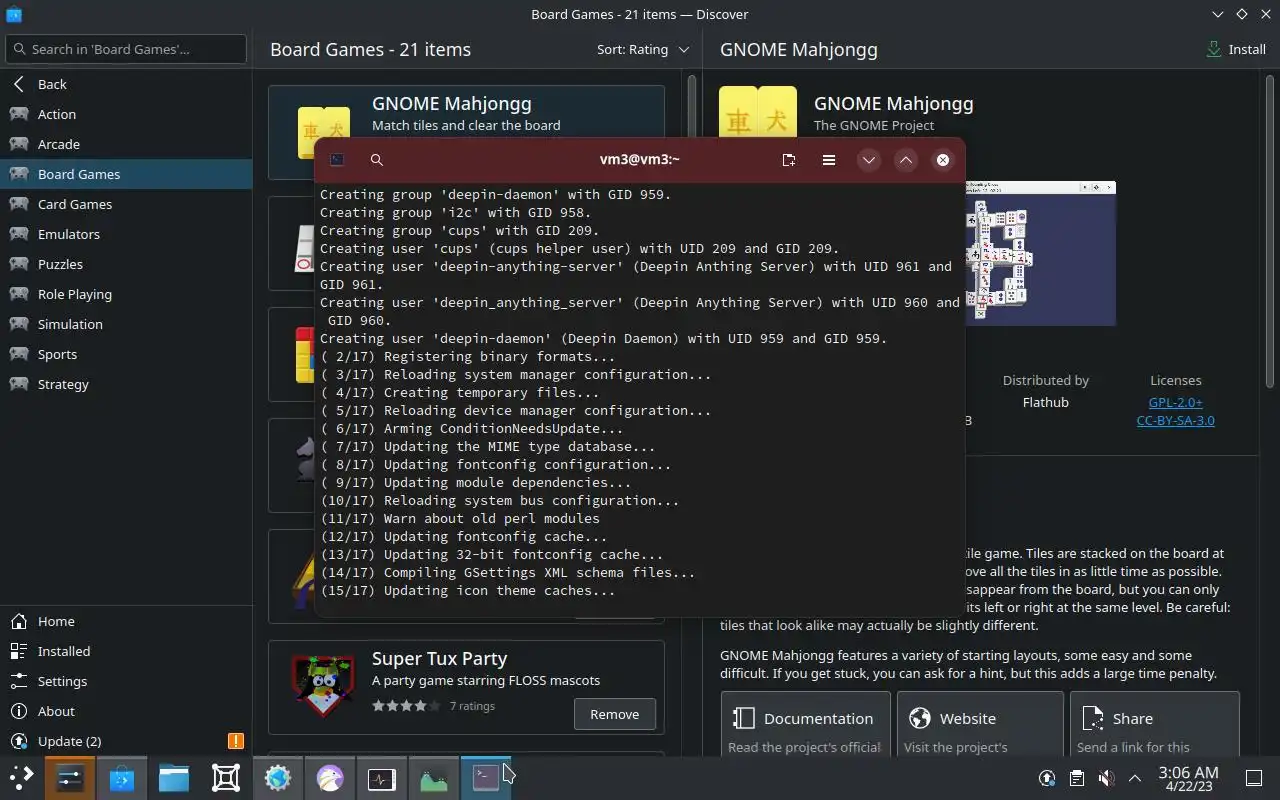Open Discover store taskbar icon
The height and width of the screenshot is (800, 1280).
pyautogui.click(x=122, y=777)
